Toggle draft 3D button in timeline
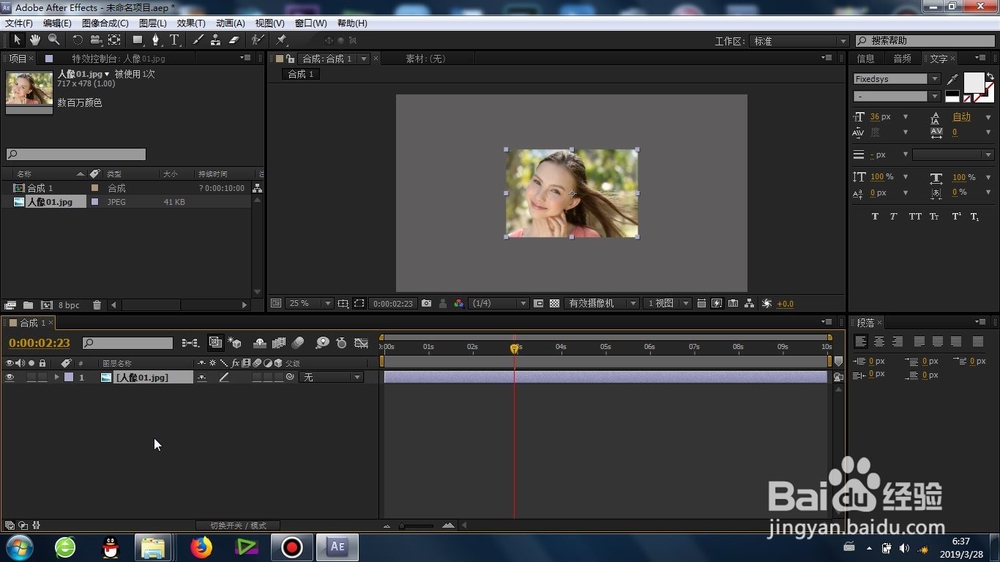The height and width of the screenshot is (562, 1000). pos(235,343)
